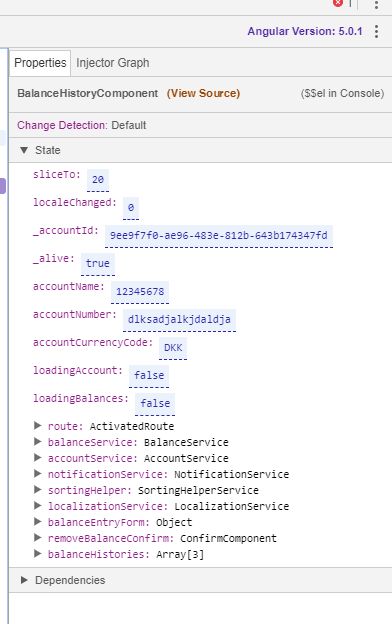This screenshot has width=392, height=624.
Task: Click the accountNumber property label
Action: click(x=75, y=314)
